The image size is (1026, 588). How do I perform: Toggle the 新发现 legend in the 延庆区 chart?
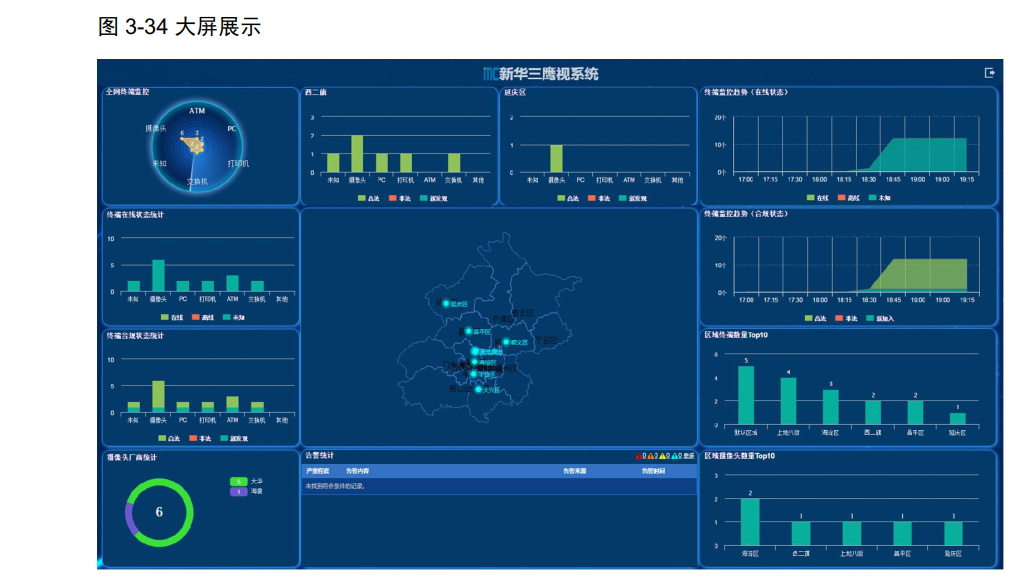[633, 198]
